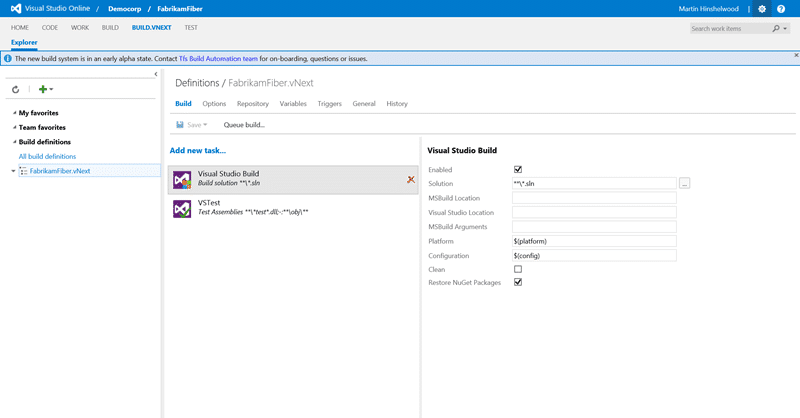This screenshot has height=418, width=800.
Task: Select the Explorer sub-tab
Action: [24, 42]
